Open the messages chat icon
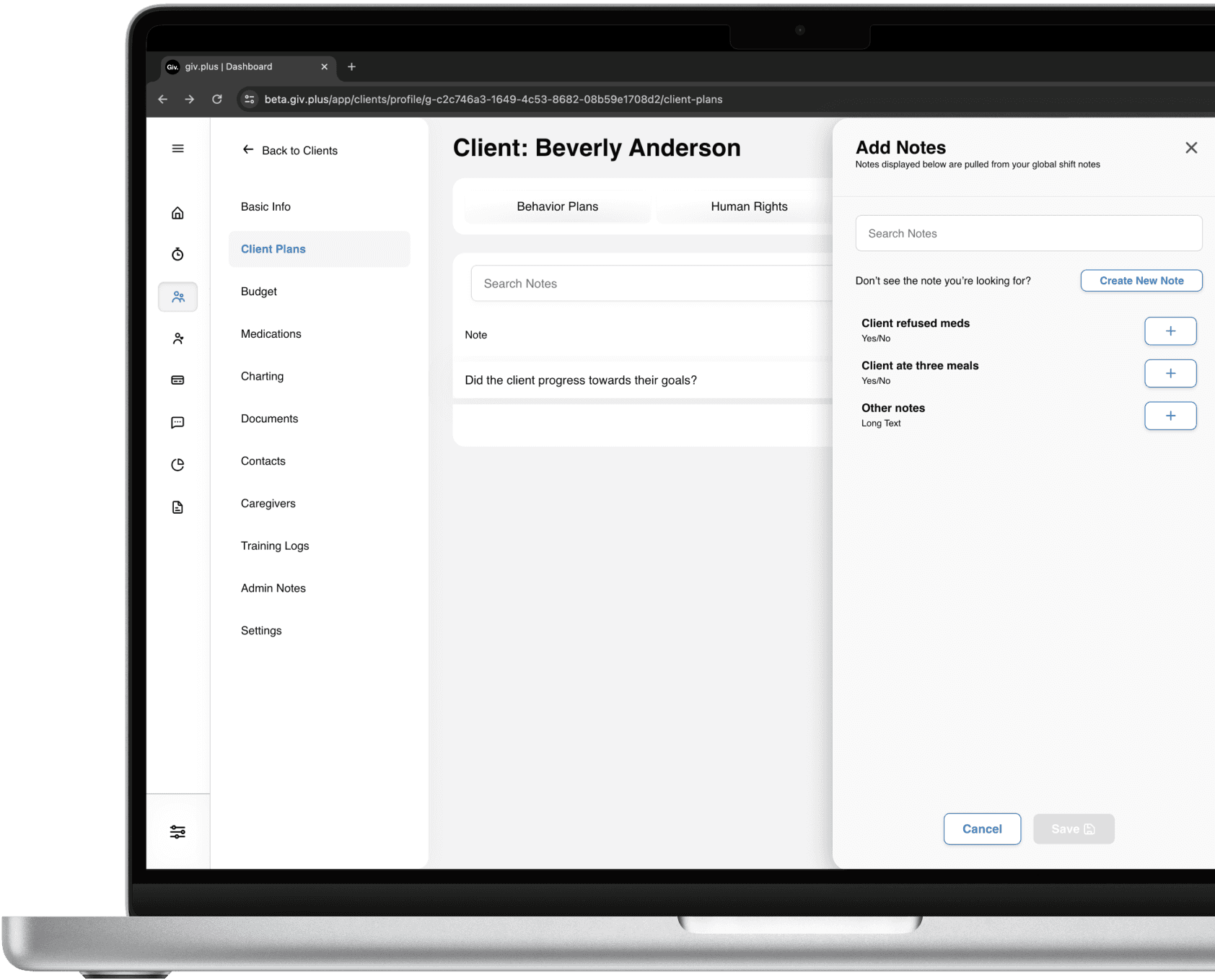This screenshot has height=980, width=1215. pyautogui.click(x=177, y=422)
